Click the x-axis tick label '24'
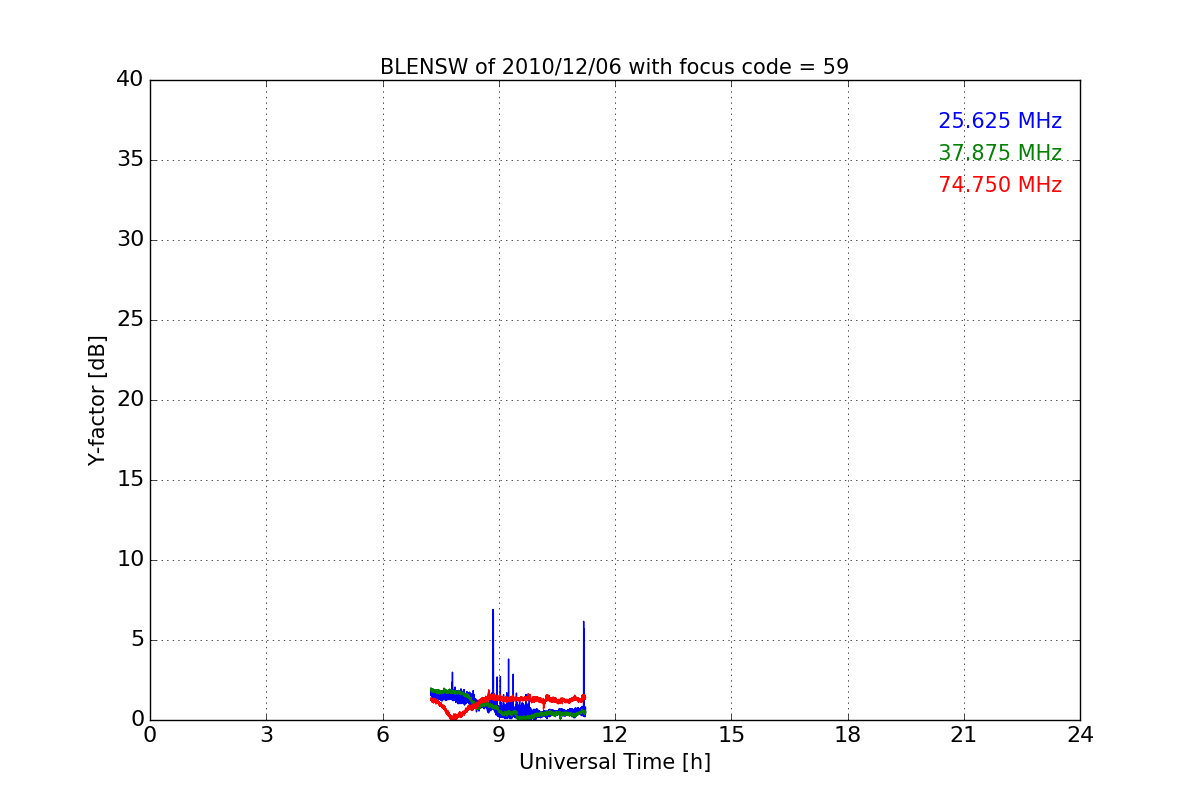Image resolution: width=1200 pixels, height=800 pixels. (x=1080, y=735)
